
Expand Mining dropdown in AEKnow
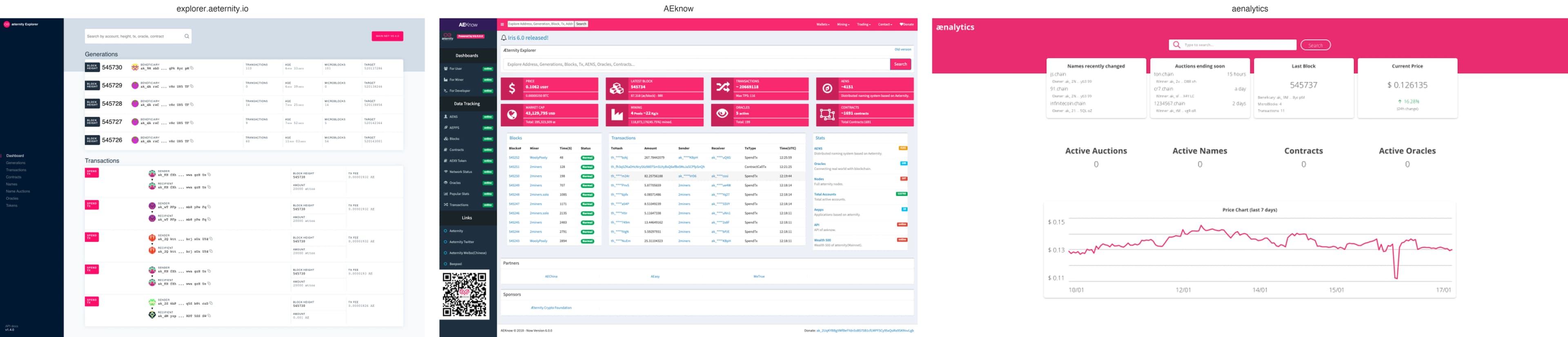(843, 25)
